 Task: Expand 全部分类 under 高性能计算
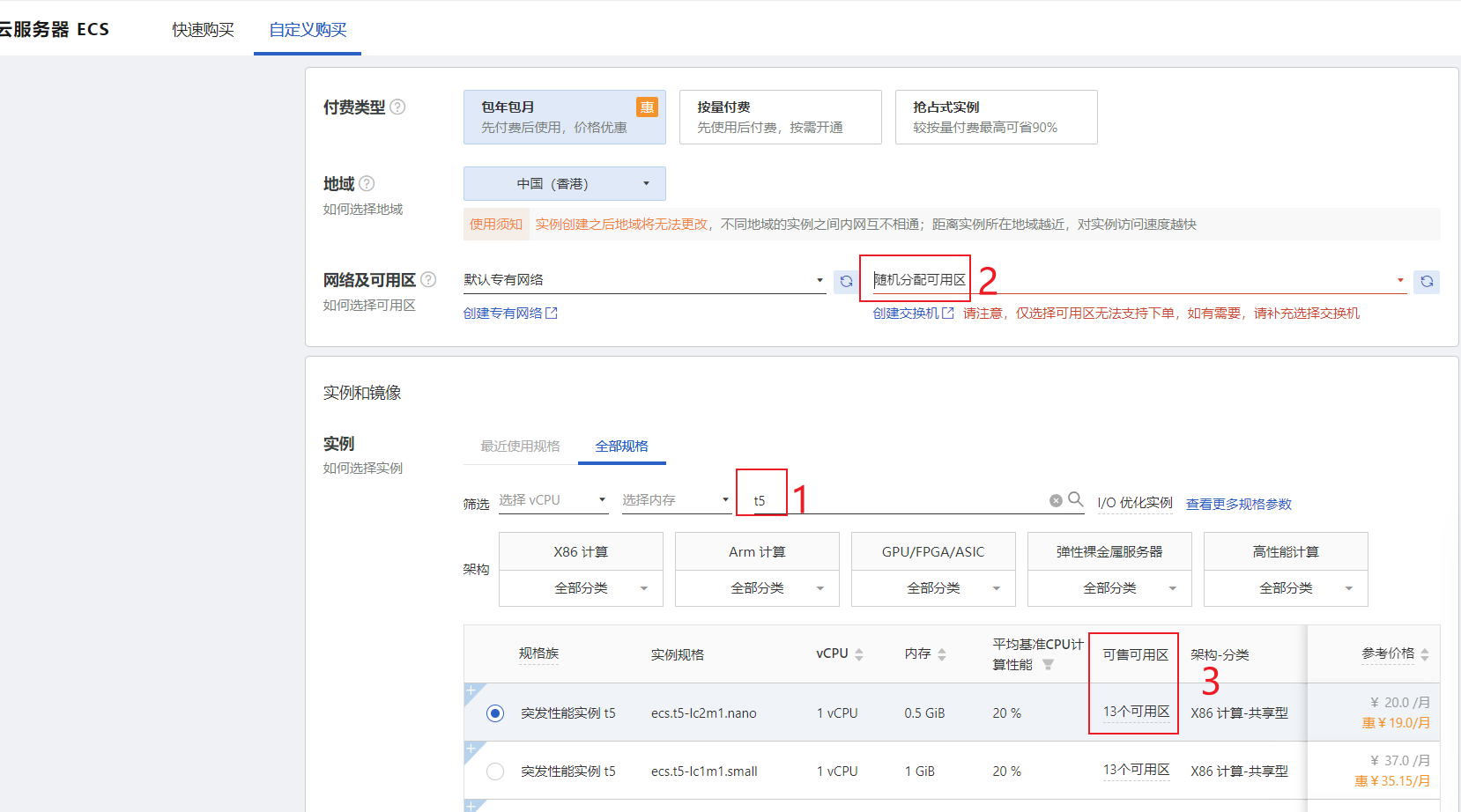(x=1286, y=588)
